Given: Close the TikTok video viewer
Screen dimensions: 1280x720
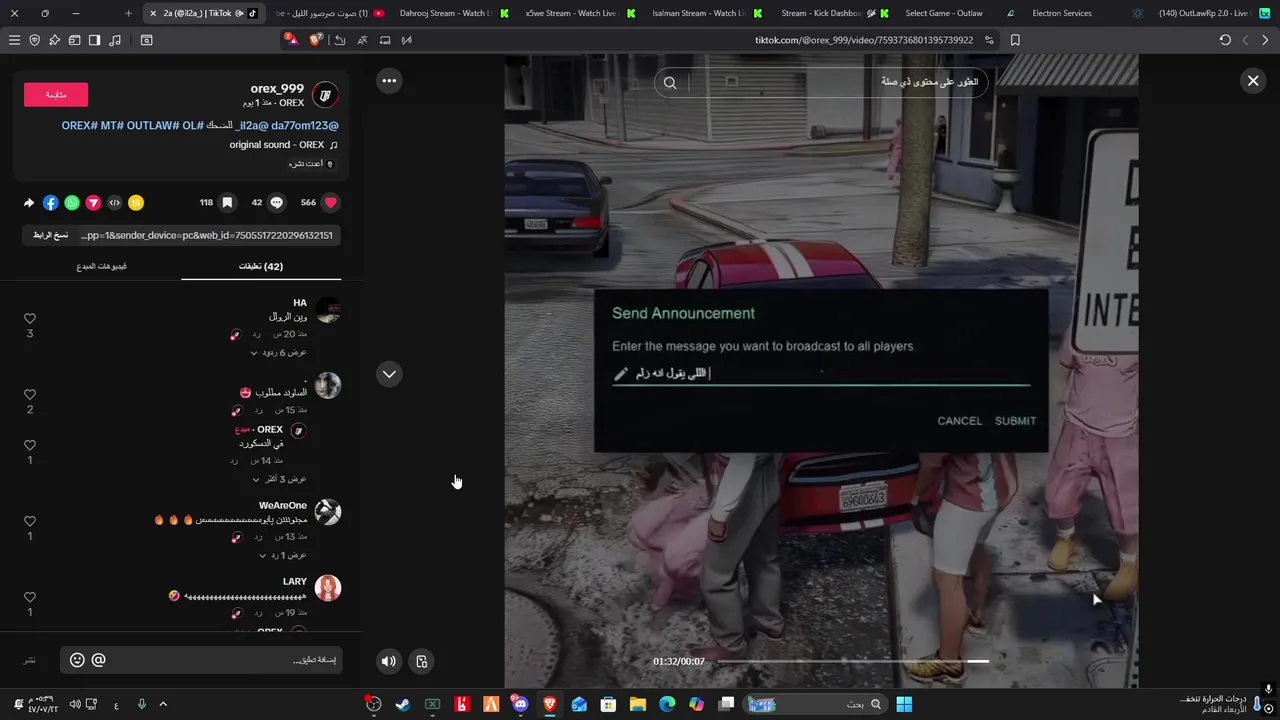Looking at the screenshot, I should pyautogui.click(x=1253, y=81).
